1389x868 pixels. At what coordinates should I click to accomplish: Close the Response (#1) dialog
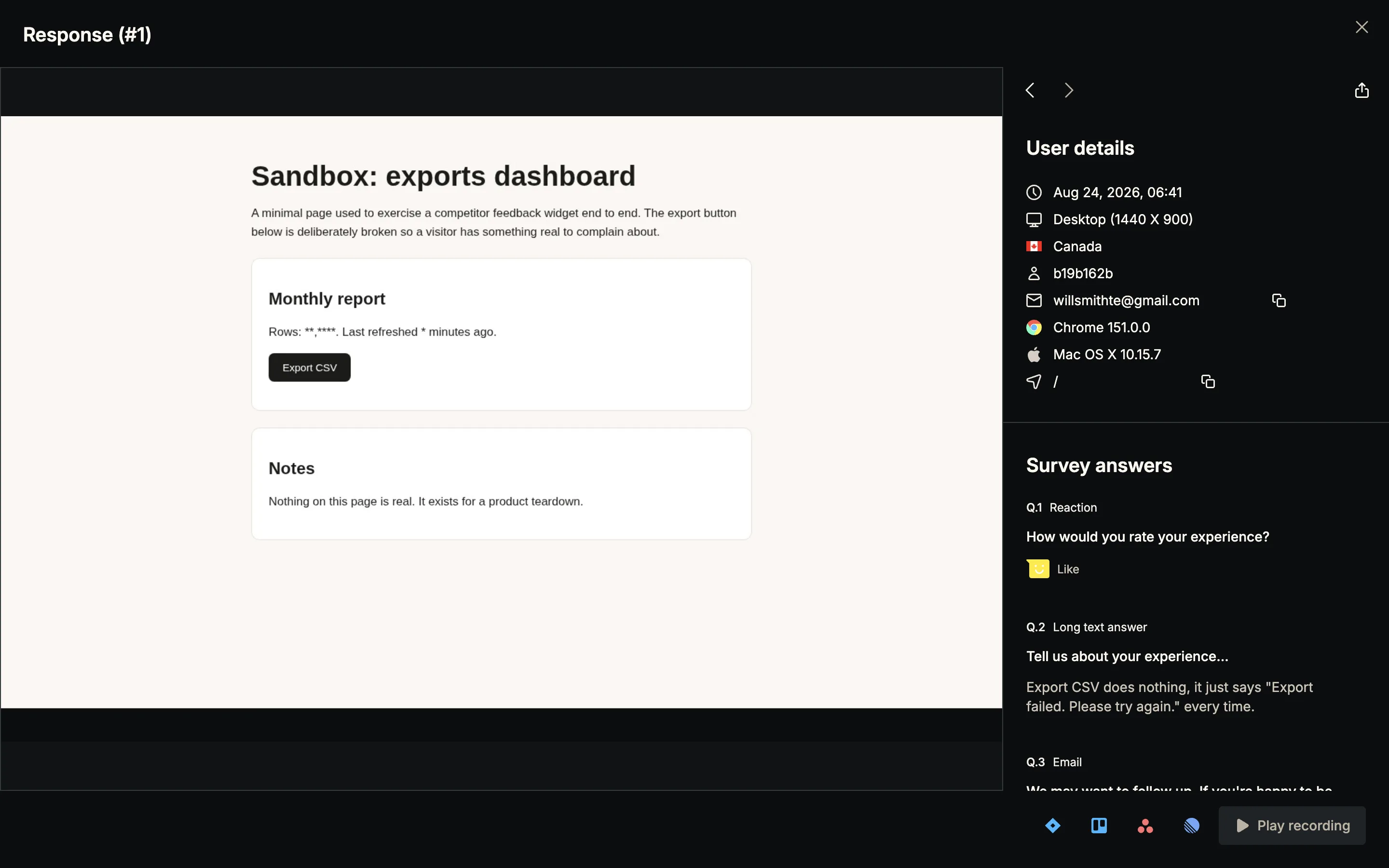pyautogui.click(x=1362, y=27)
